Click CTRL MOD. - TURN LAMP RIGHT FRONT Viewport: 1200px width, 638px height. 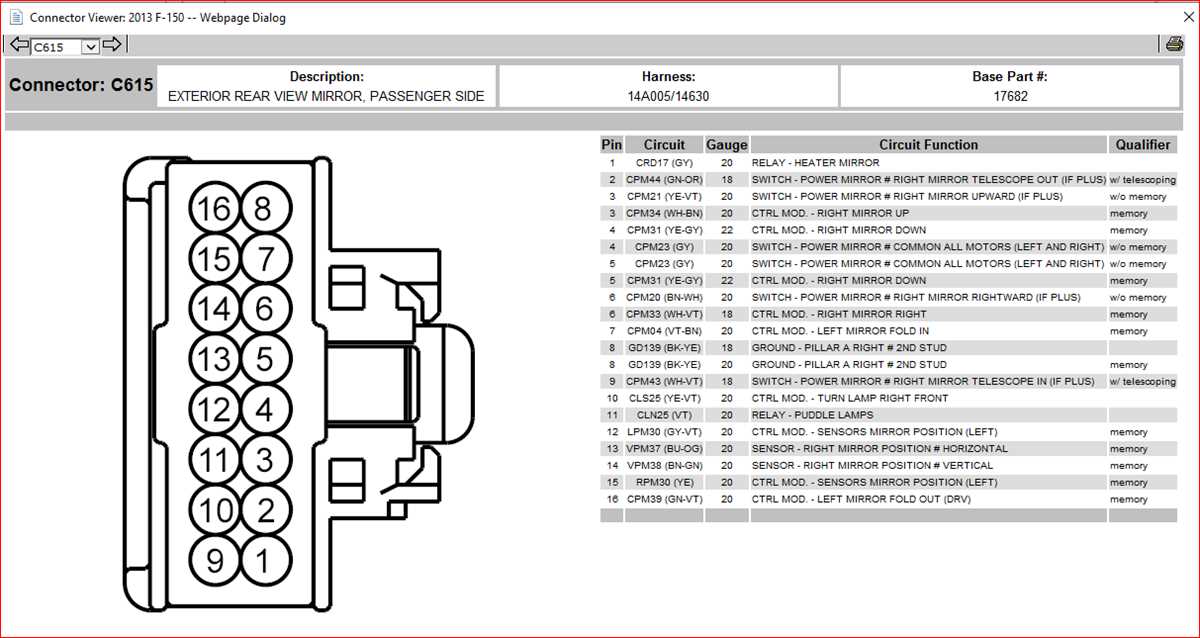850,398
